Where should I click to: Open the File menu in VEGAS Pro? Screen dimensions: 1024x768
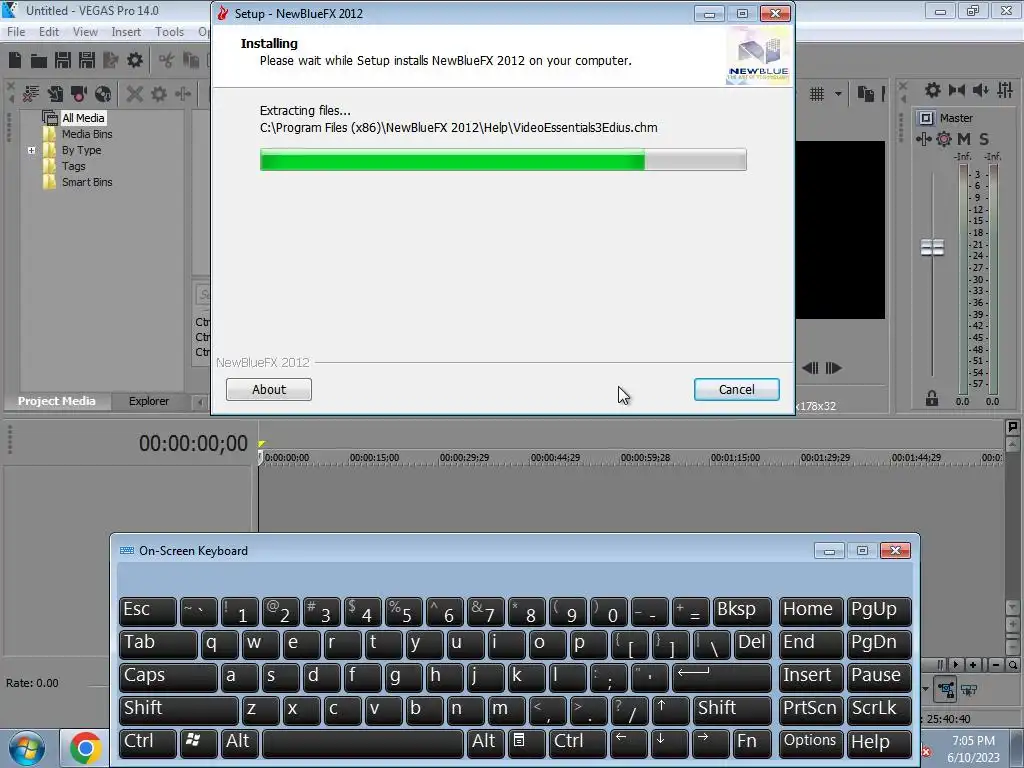pyautogui.click(x=16, y=31)
